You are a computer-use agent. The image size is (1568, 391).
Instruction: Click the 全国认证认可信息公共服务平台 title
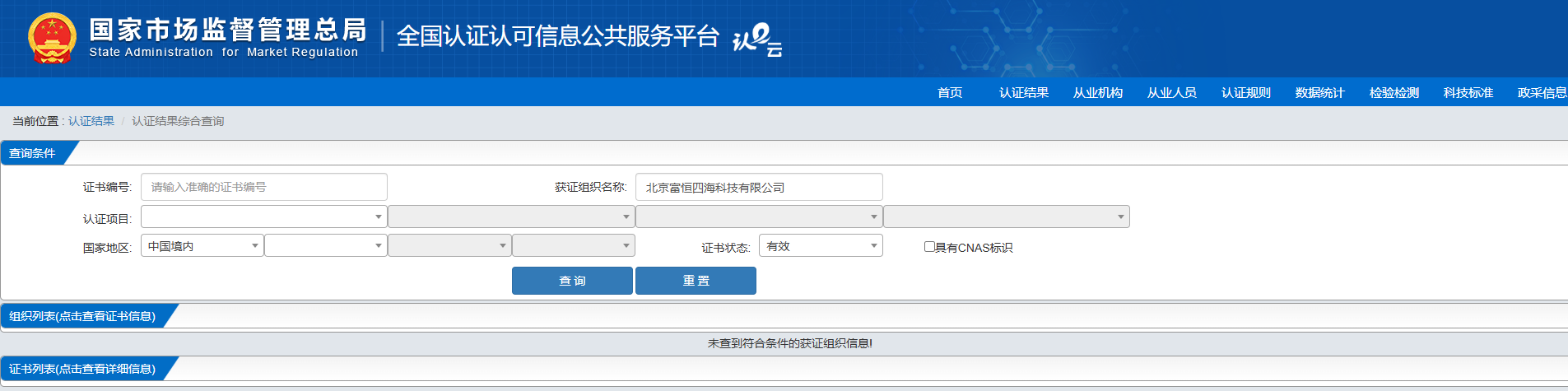point(558,36)
